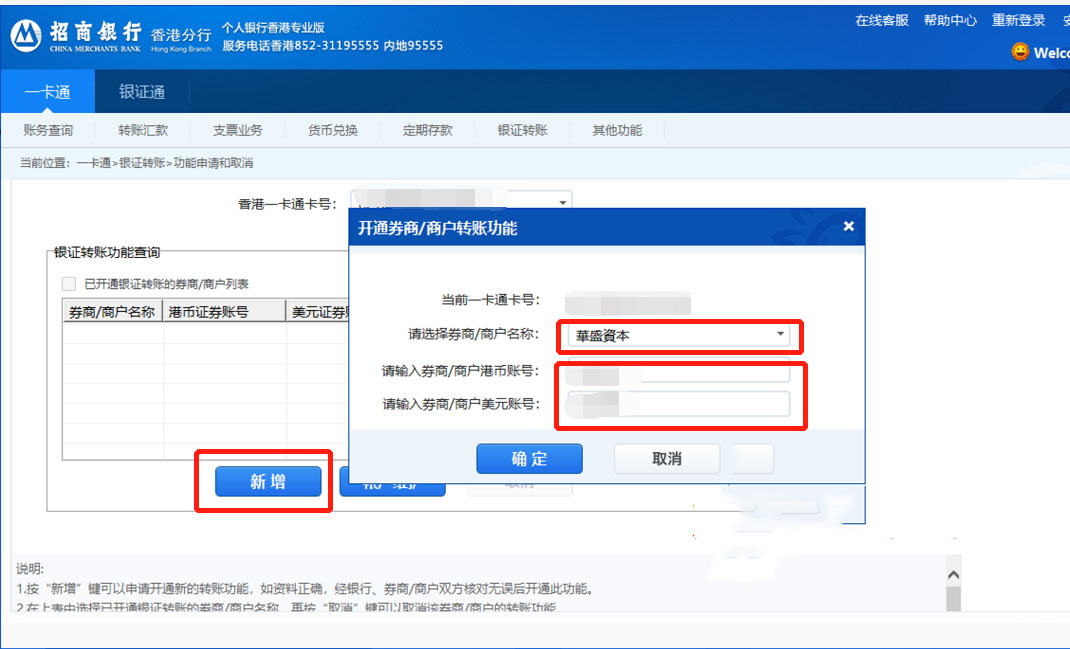Open the 華盛資本 broker name dropdown
Image resolution: width=1070 pixels, height=649 pixels.
[x=678, y=335]
